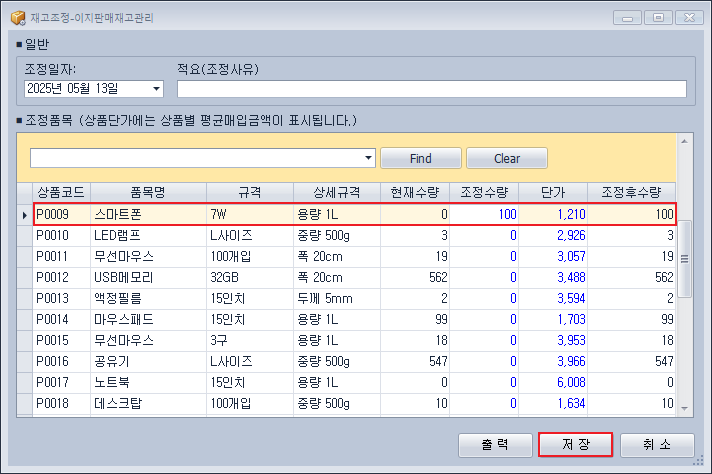
Task: Click the 적요(조정사유) input field
Action: coord(431,89)
